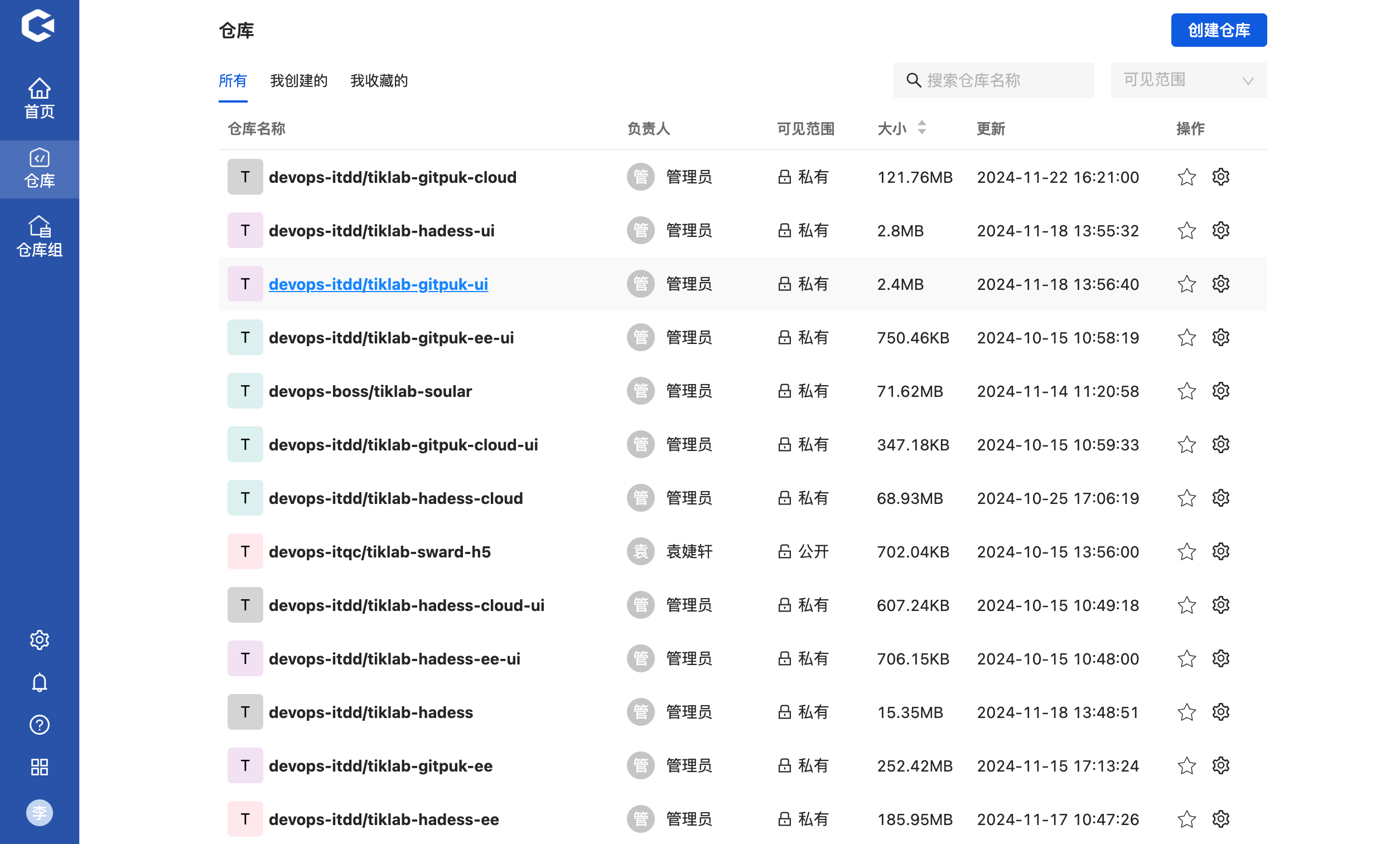Image resolution: width=1400 pixels, height=844 pixels.
Task: Star the tiklab-gitpuk-cloud repository
Action: (x=1186, y=177)
